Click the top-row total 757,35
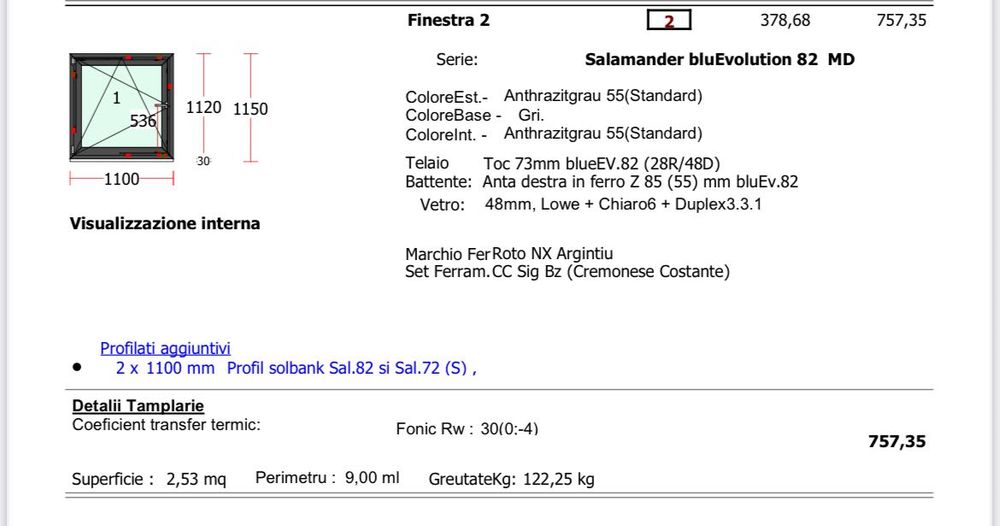Viewport: 1000px width, 526px height. coord(901,20)
